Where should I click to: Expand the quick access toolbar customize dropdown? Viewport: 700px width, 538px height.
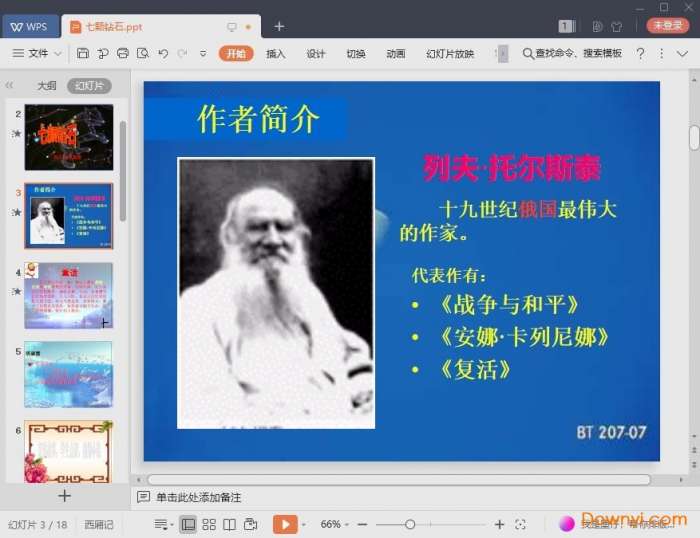click(203, 54)
